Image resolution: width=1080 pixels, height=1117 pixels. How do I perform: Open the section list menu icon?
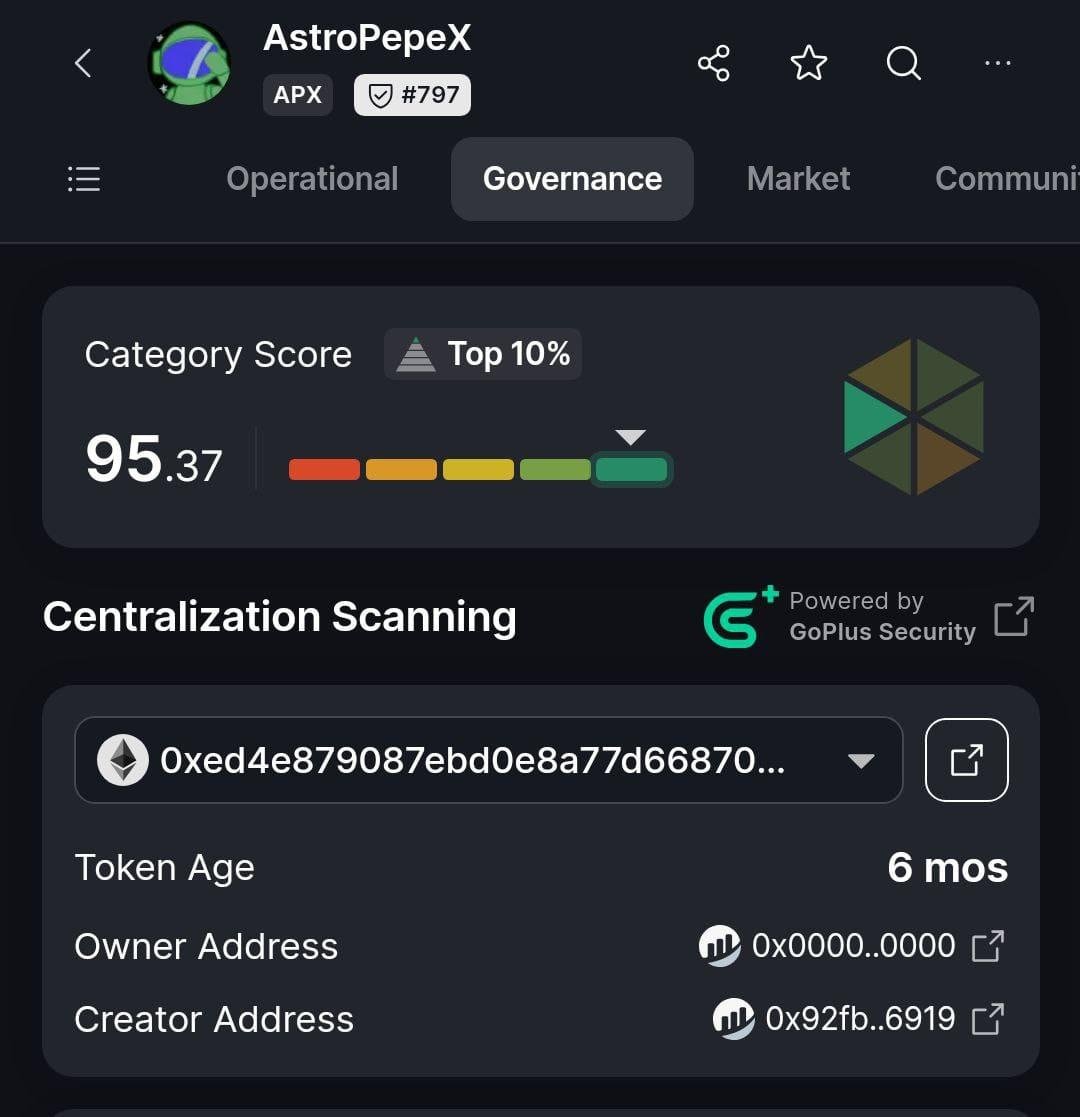pos(83,179)
